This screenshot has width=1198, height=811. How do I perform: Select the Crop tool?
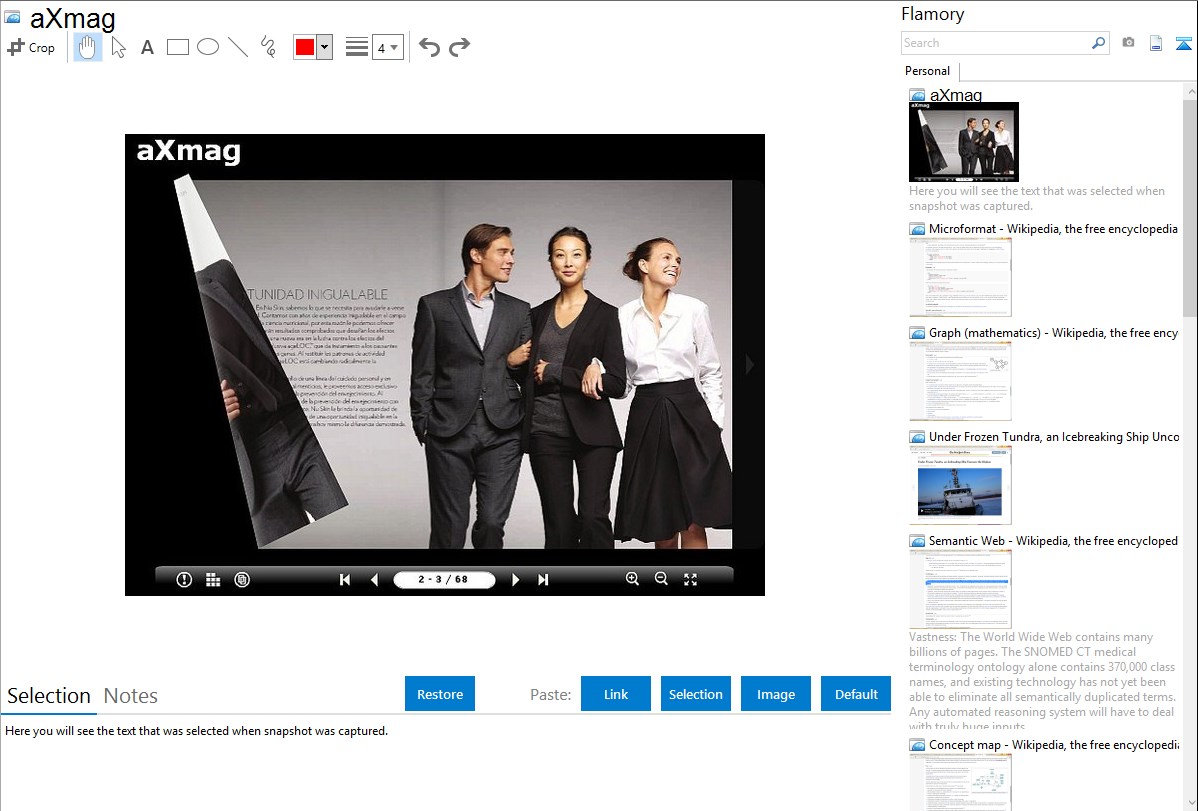click(31, 47)
